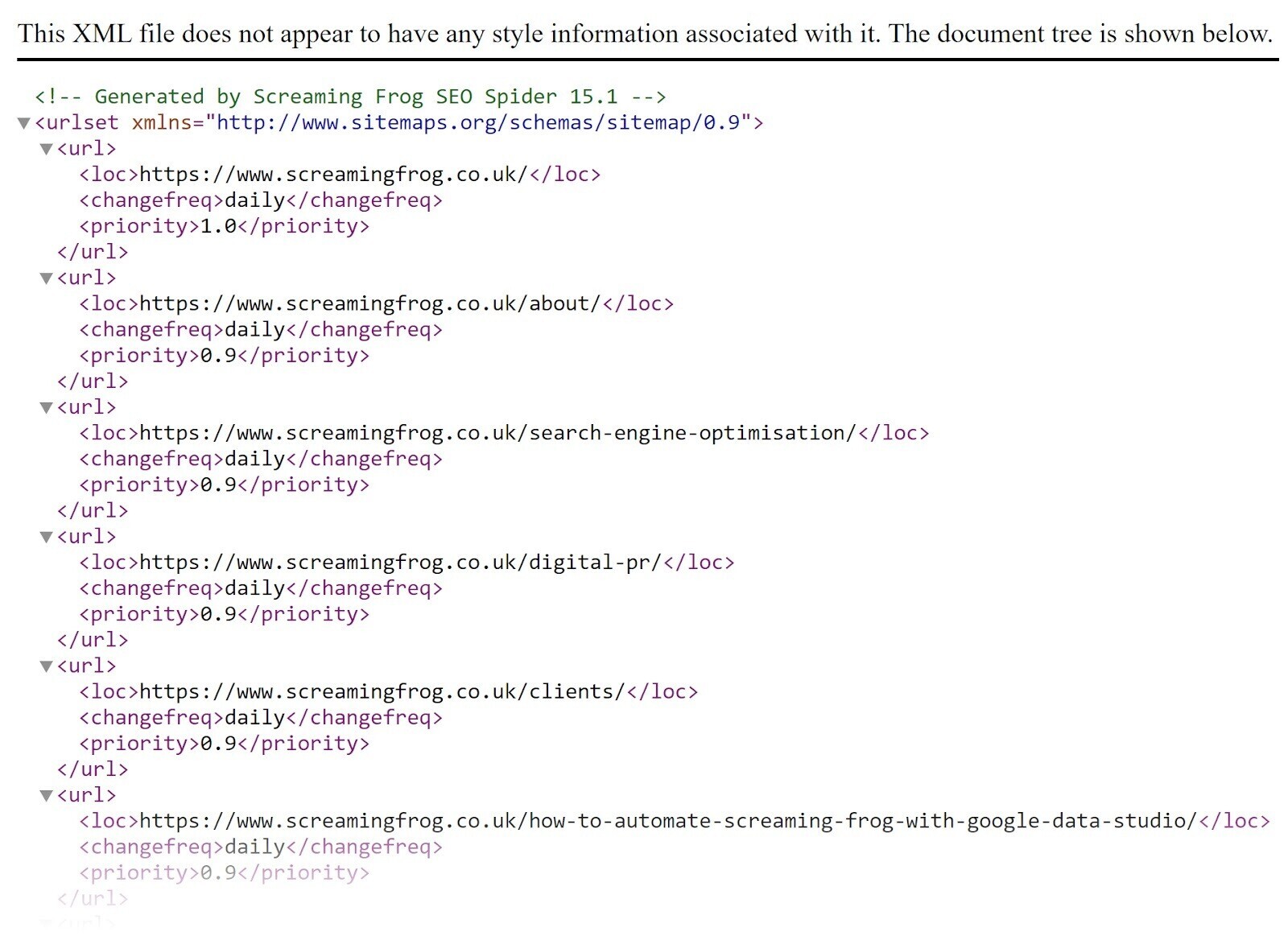Collapse the first url entry for the homepage

tap(45, 148)
